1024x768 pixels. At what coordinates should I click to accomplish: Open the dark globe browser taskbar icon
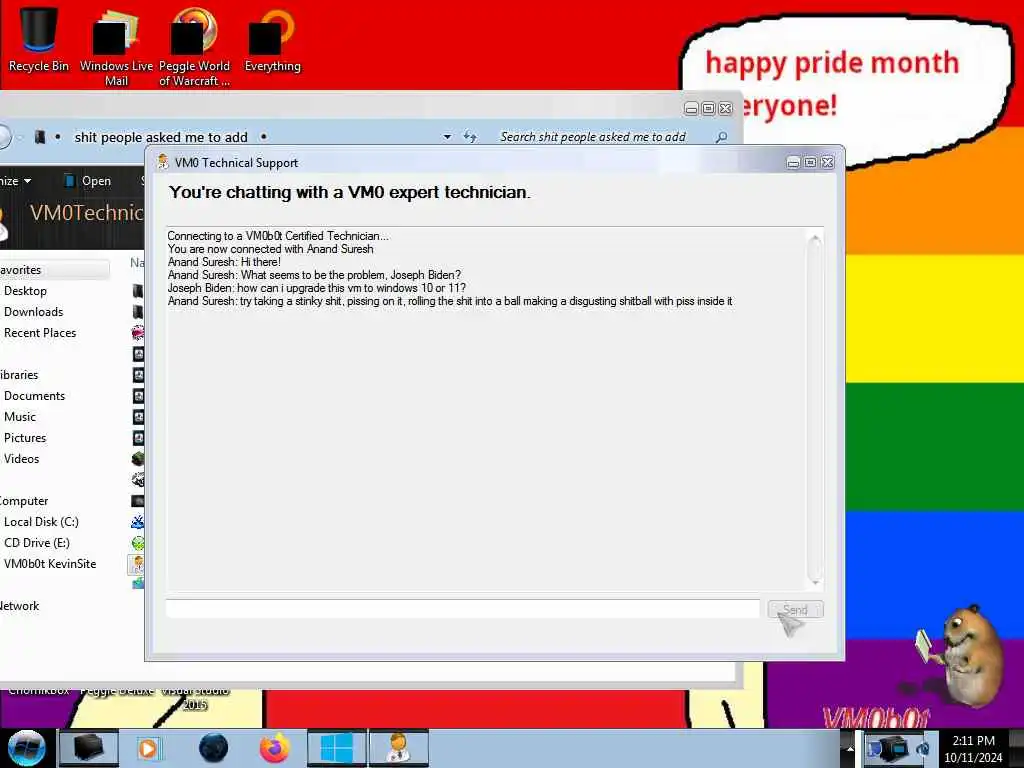(x=214, y=748)
